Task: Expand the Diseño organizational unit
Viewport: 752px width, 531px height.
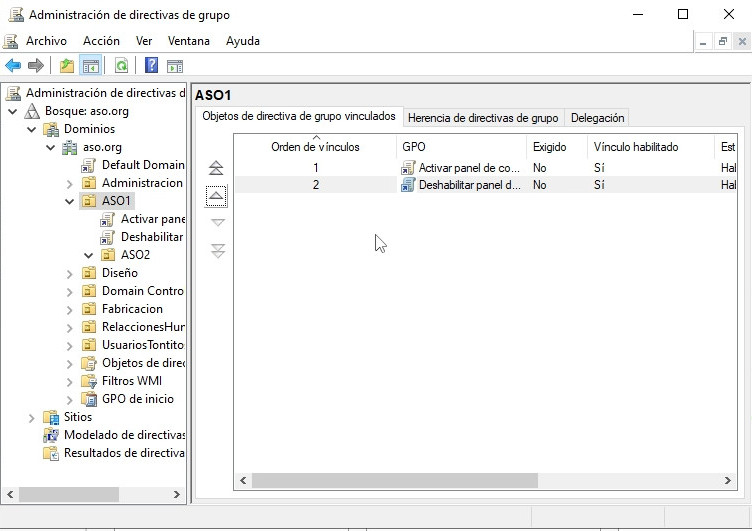Action: tap(70, 273)
